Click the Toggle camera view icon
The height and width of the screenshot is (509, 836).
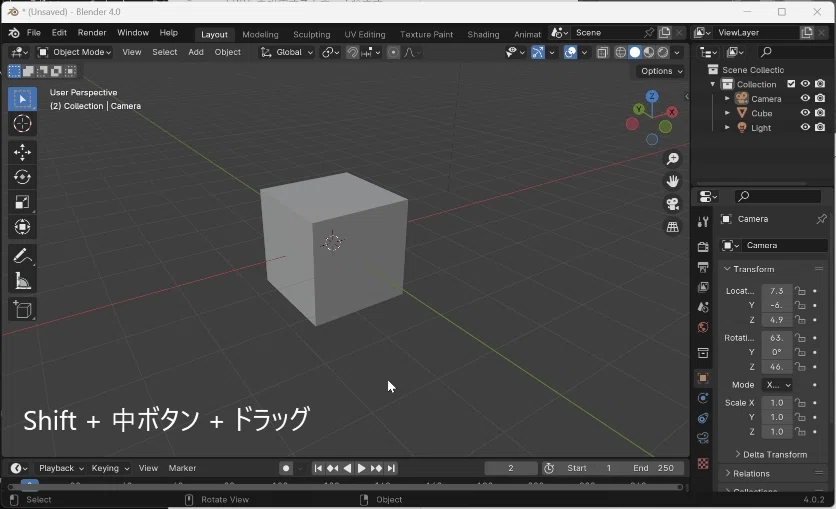[673, 204]
